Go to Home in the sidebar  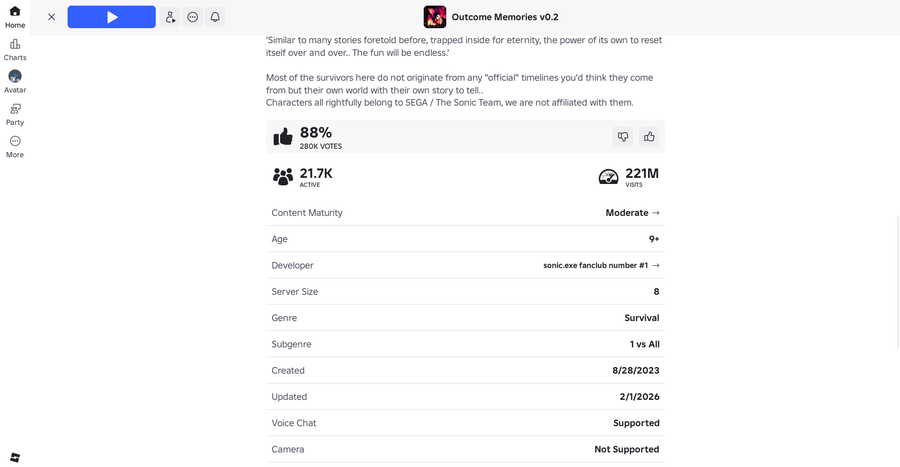pos(15,16)
